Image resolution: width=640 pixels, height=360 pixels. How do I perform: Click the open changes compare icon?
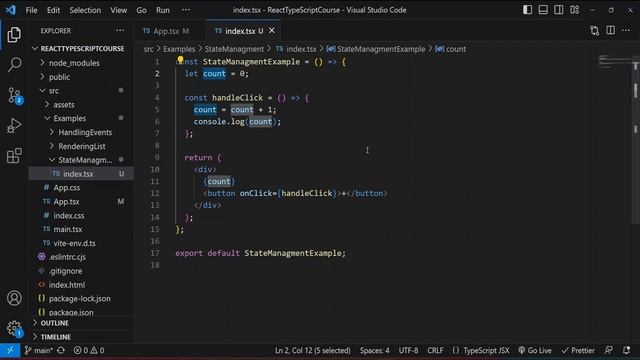[x=594, y=31]
